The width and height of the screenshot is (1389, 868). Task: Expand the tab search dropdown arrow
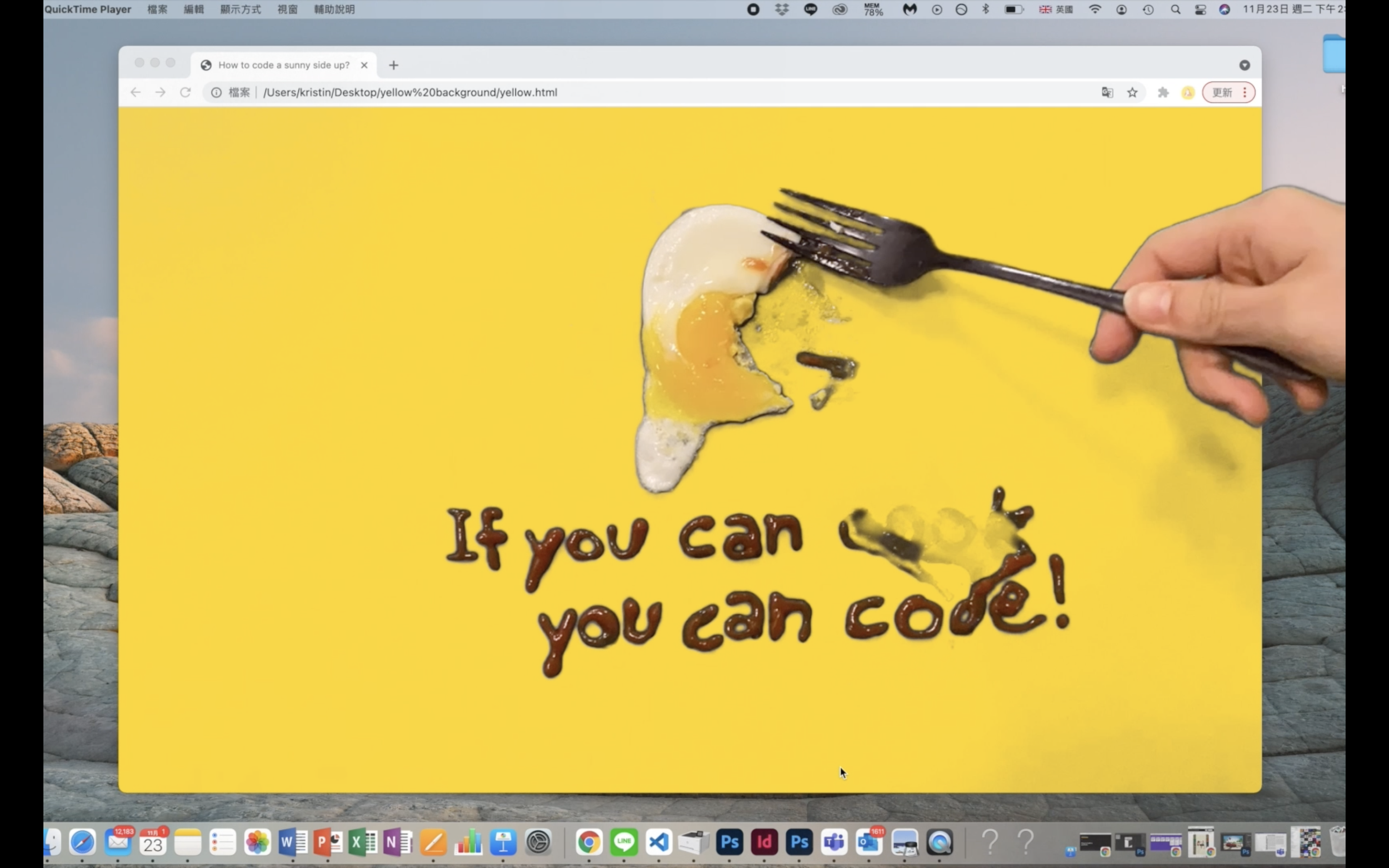tap(1245, 65)
